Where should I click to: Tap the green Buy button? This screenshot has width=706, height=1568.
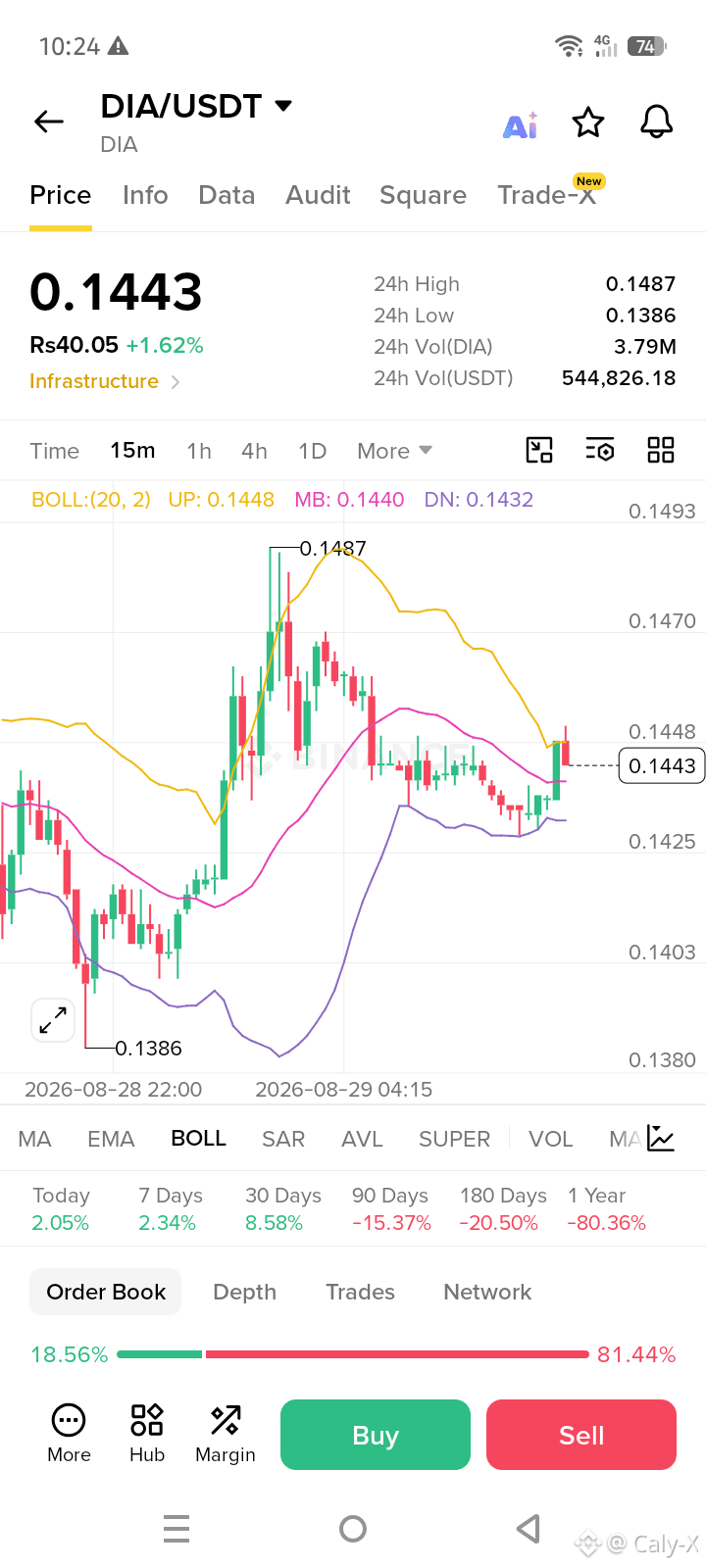[x=376, y=1435]
